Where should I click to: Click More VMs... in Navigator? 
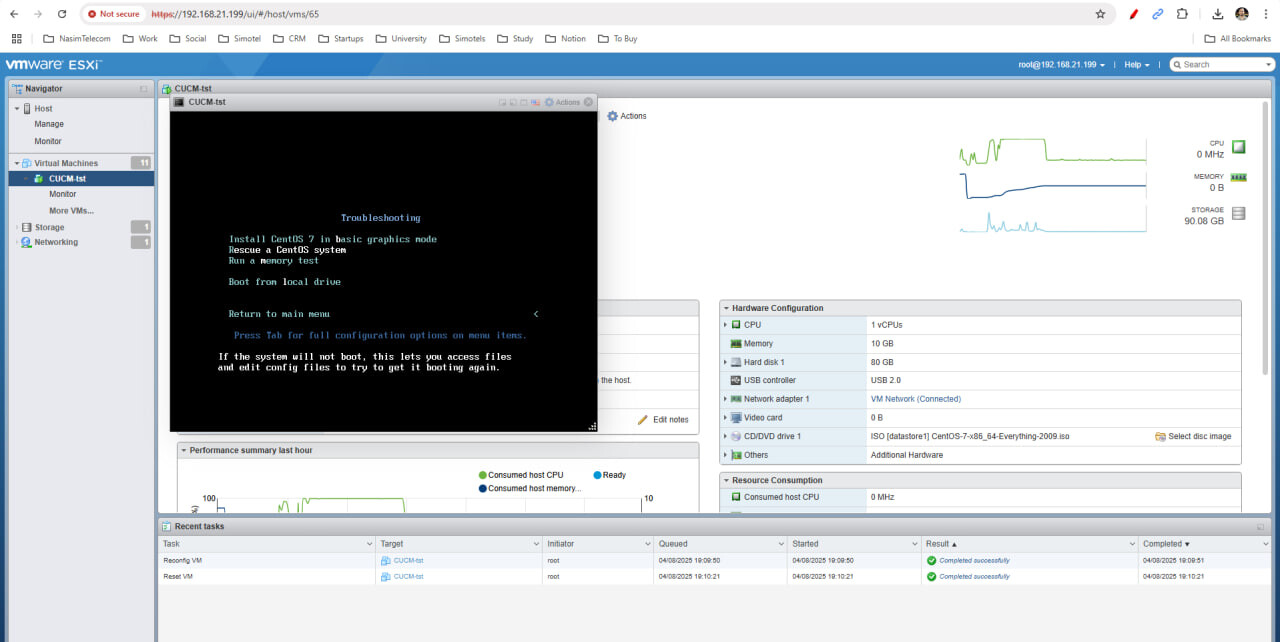71,211
